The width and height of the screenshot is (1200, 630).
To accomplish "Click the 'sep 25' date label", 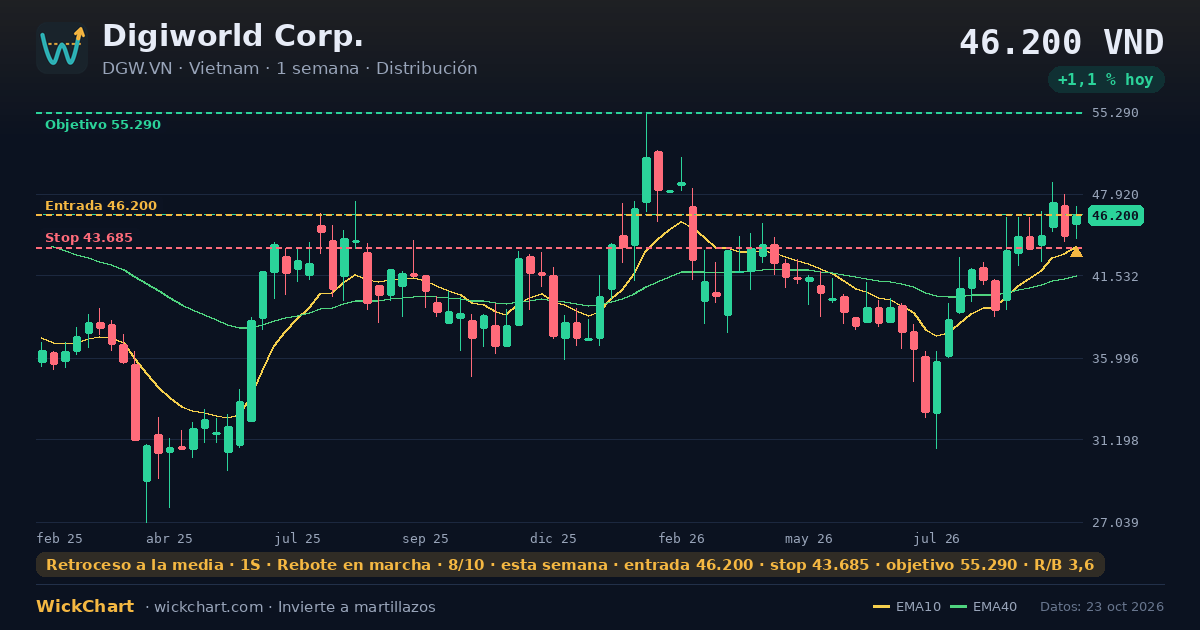I will point(426,539).
